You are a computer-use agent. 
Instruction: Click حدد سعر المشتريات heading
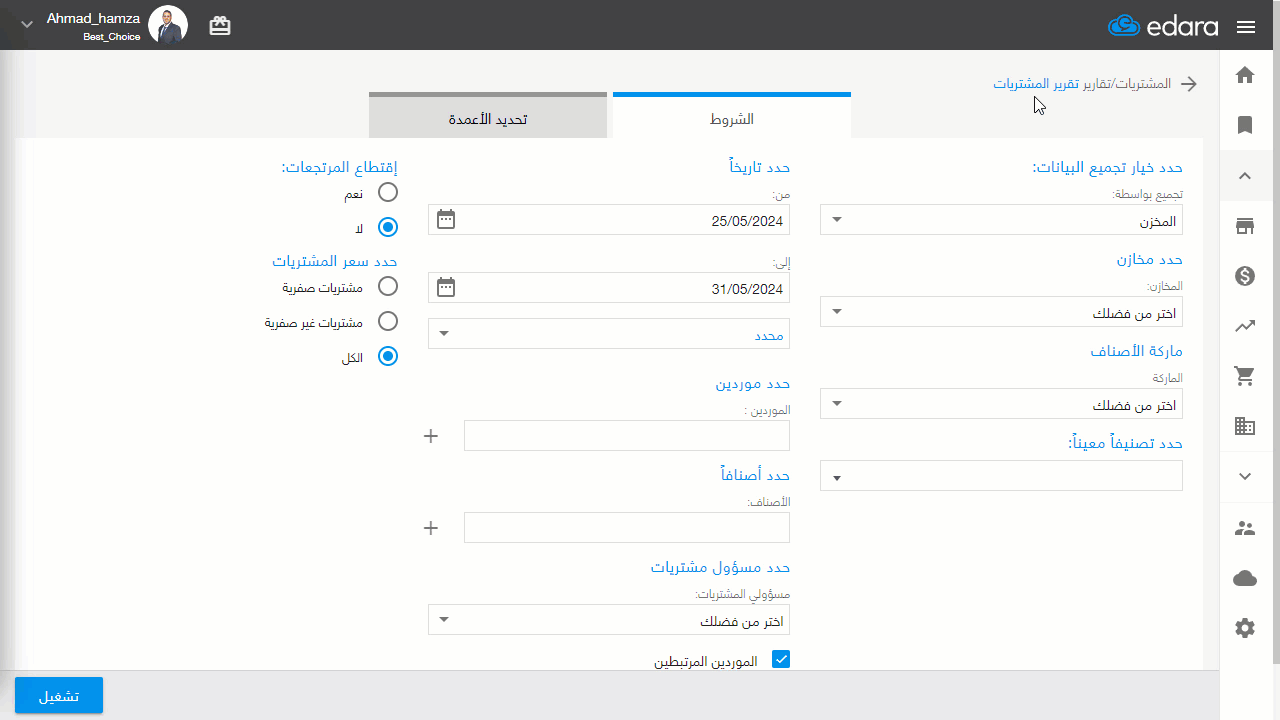pyautogui.click(x=335, y=261)
